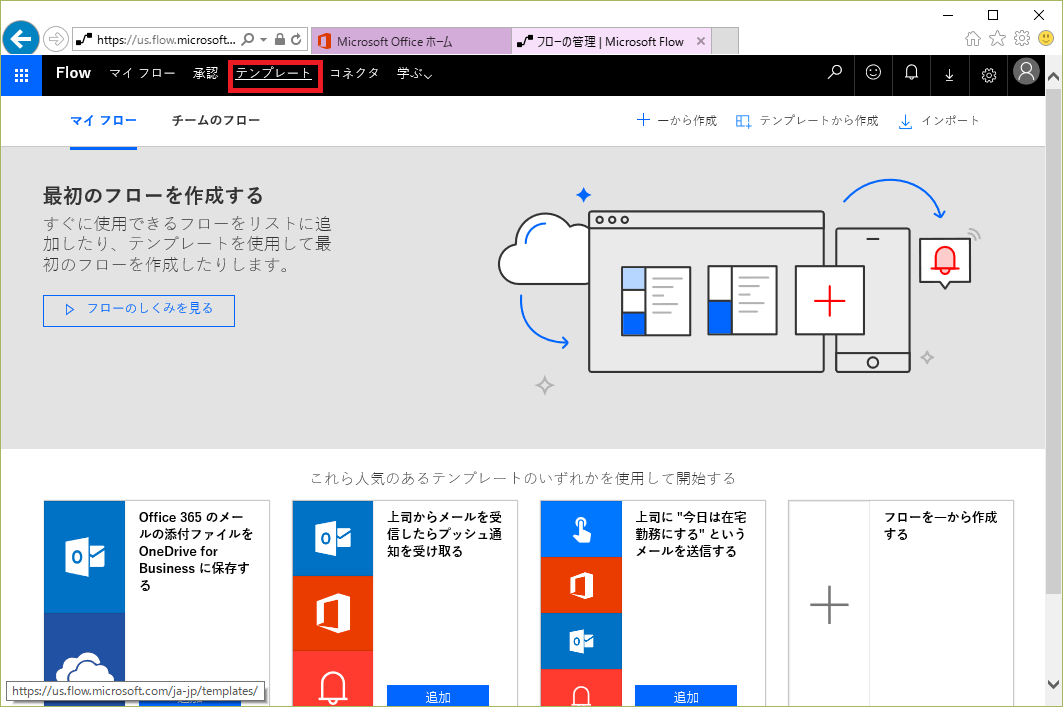The height and width of the screenshot is (707, 1063).
Task: Open the テンプレート menu item
Action: tap(274, 73)
